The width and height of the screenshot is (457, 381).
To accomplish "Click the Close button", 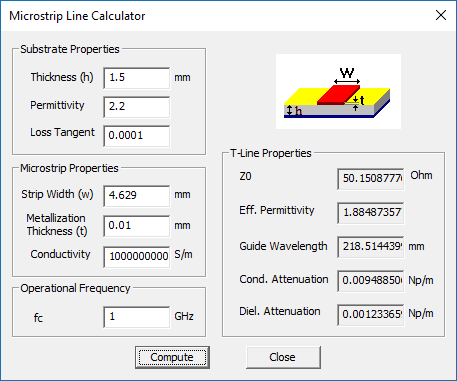I will click(x=283, y=357).
